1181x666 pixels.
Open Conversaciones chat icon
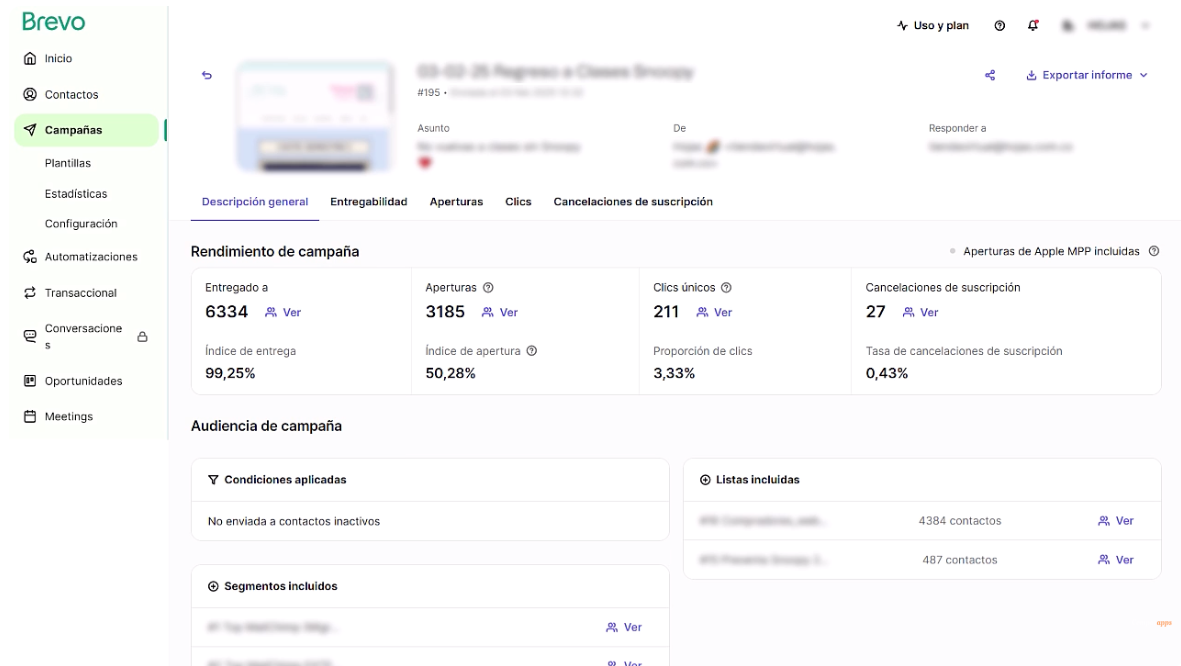(x=30, y=336)
